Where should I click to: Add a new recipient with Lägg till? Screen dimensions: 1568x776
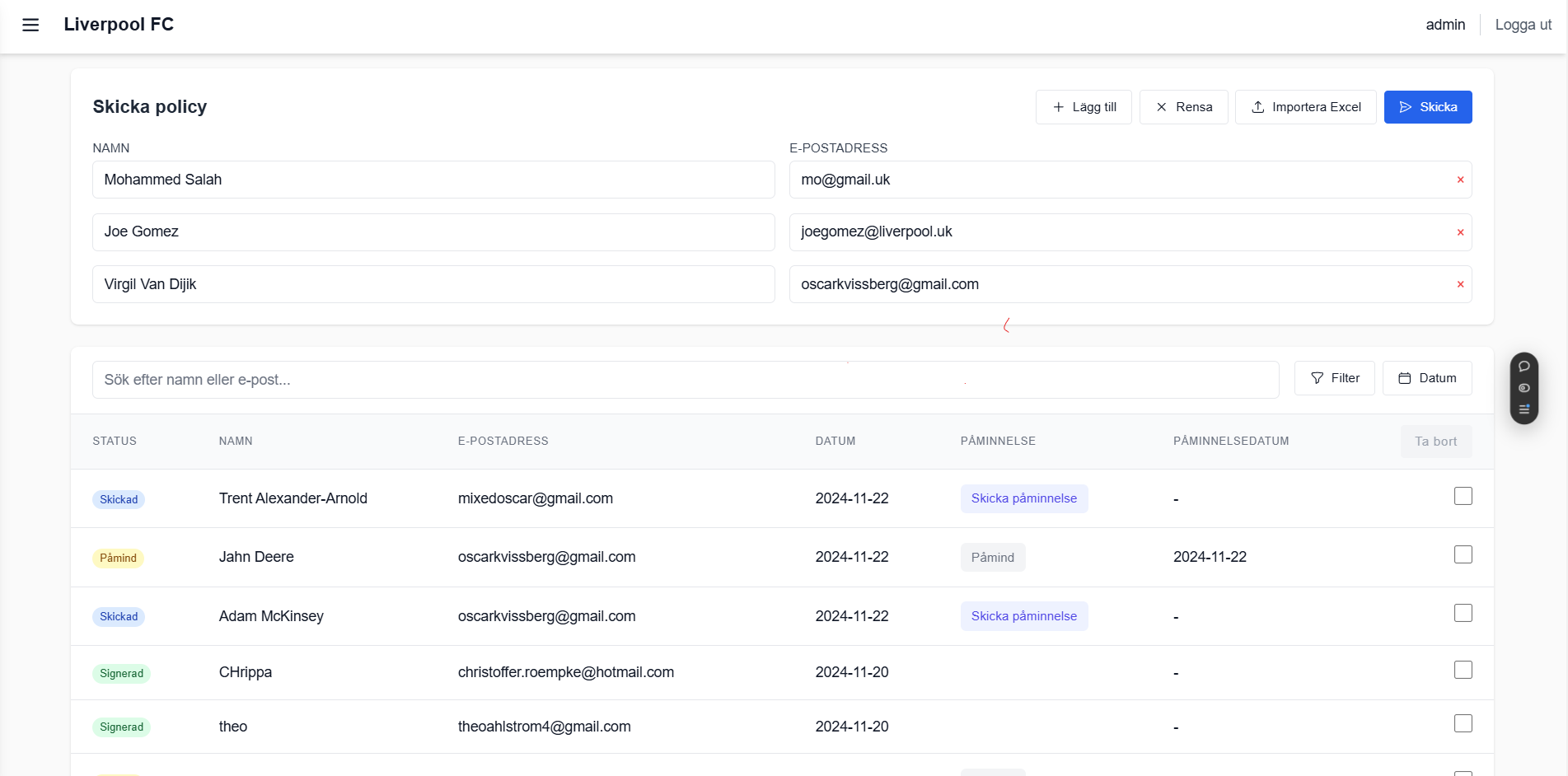pos(1084,107)
